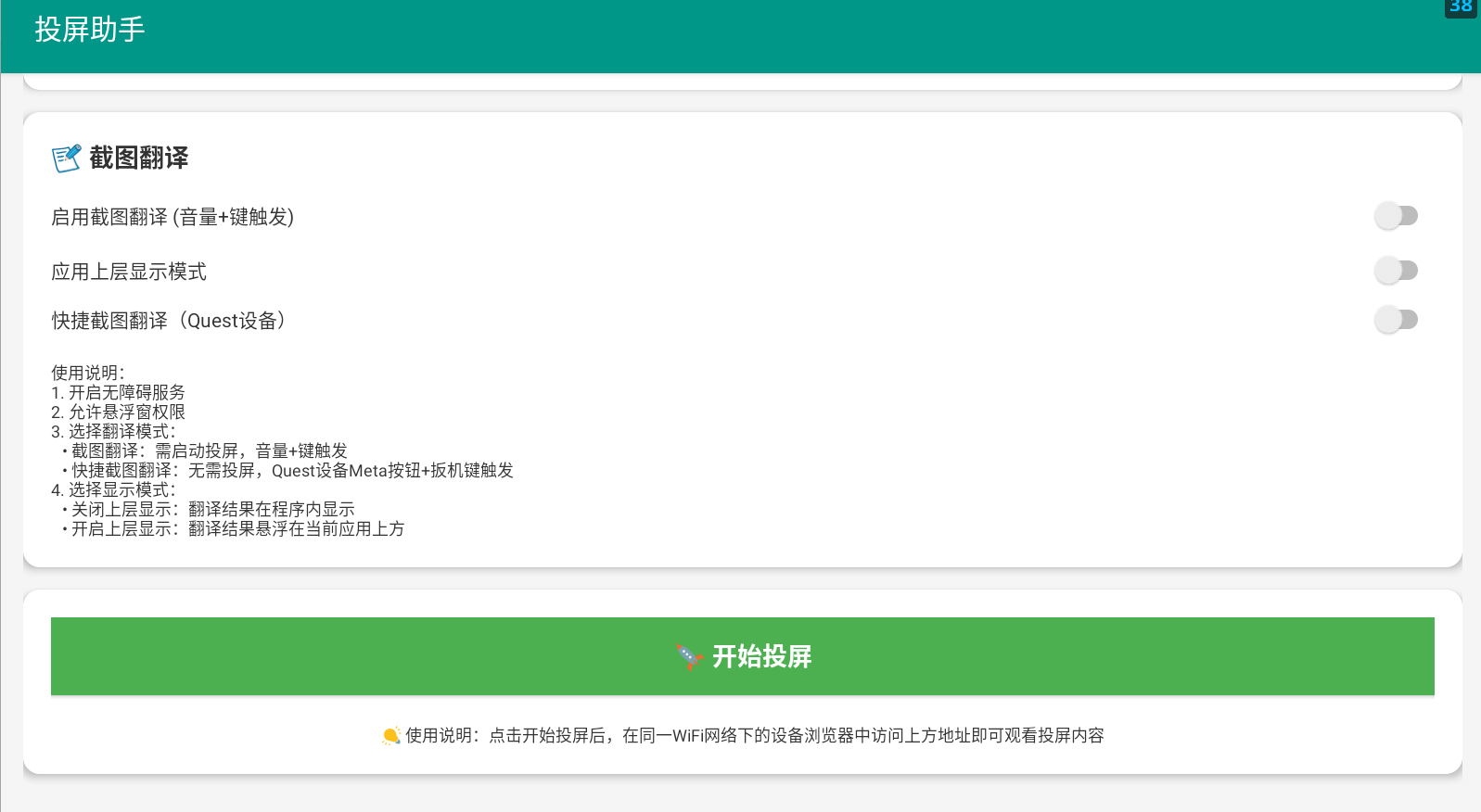Select the 截图翻译 section heading

click(x=139, y=159)
